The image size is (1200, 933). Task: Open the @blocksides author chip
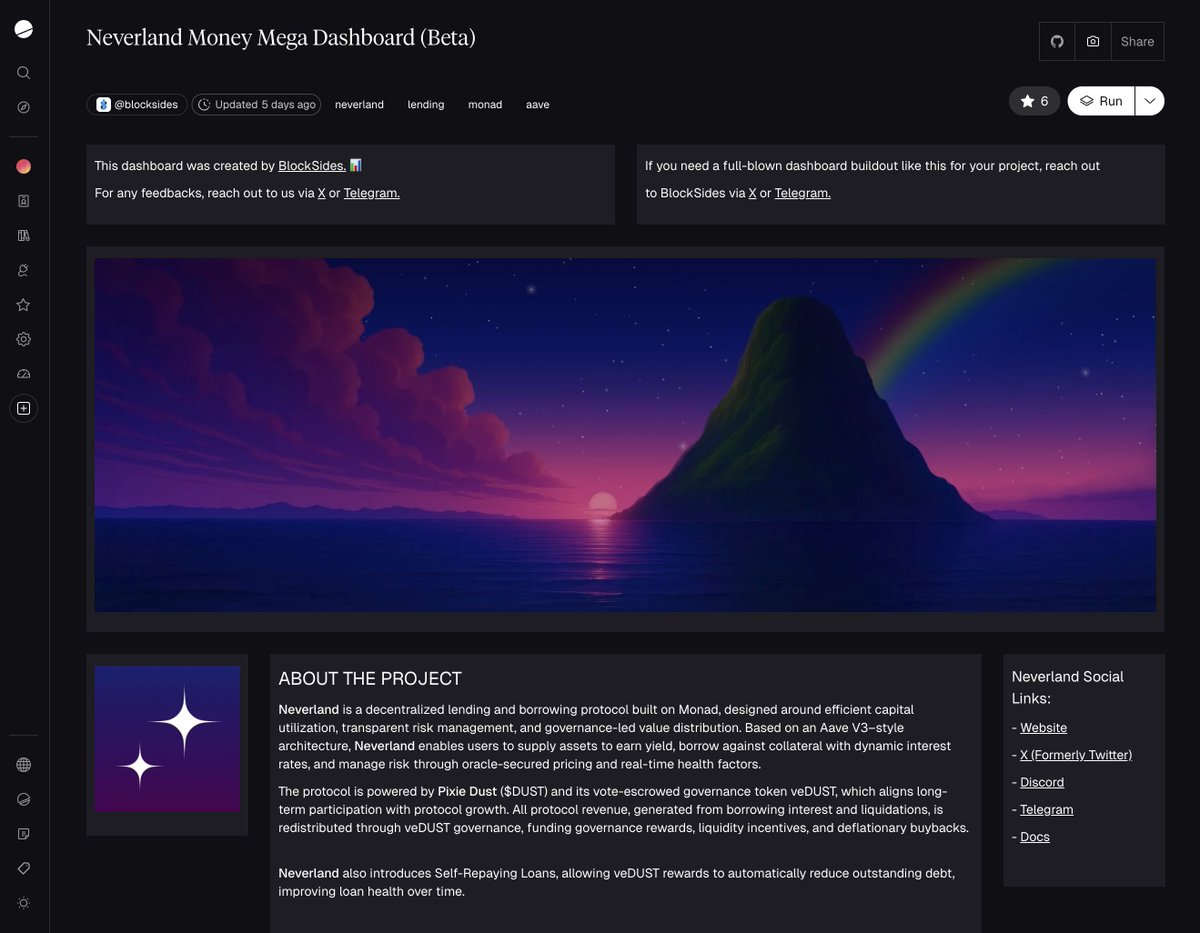coord(137,104)
